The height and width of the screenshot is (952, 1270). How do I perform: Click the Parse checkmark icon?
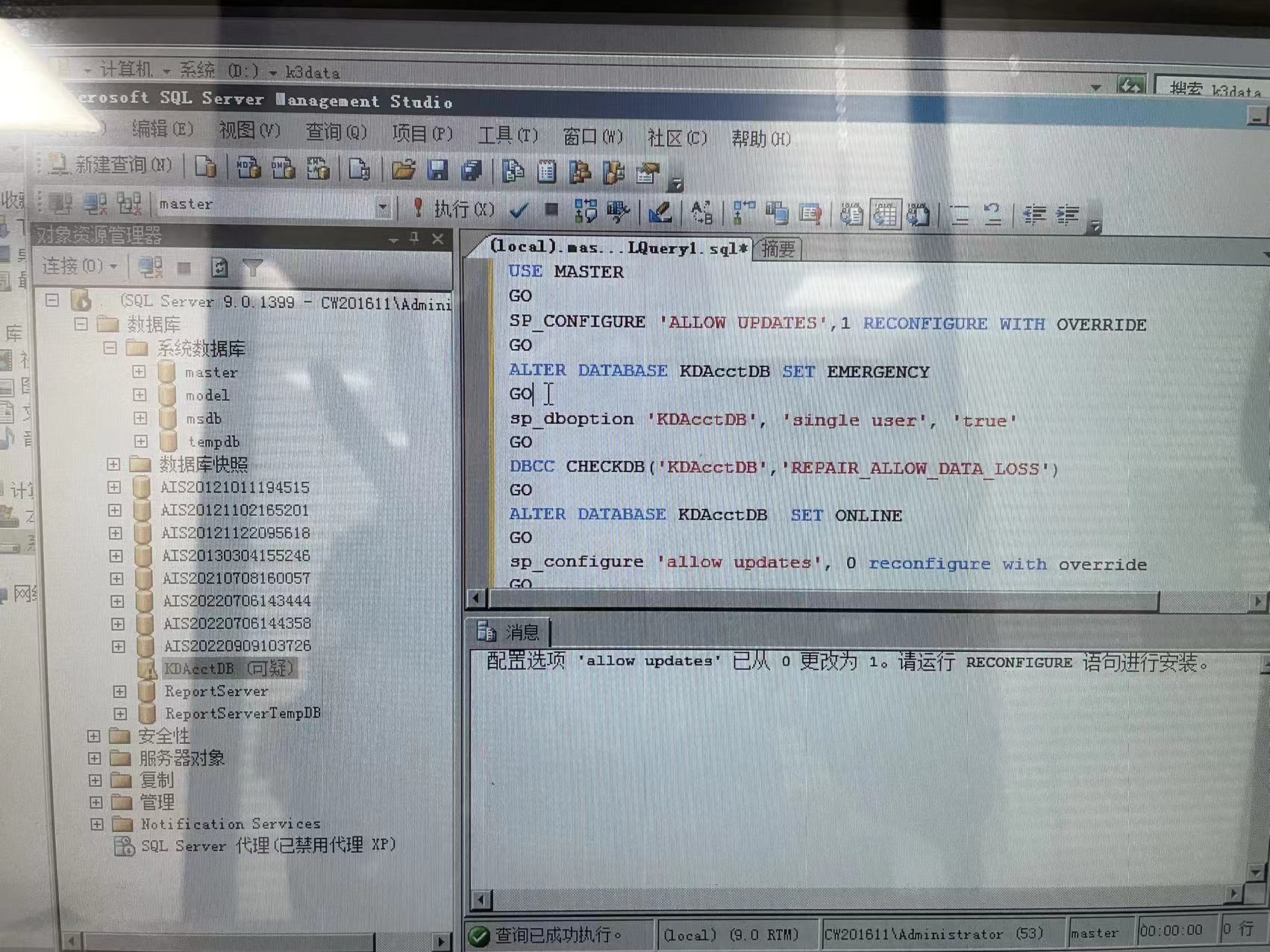(x=519, y=211)
